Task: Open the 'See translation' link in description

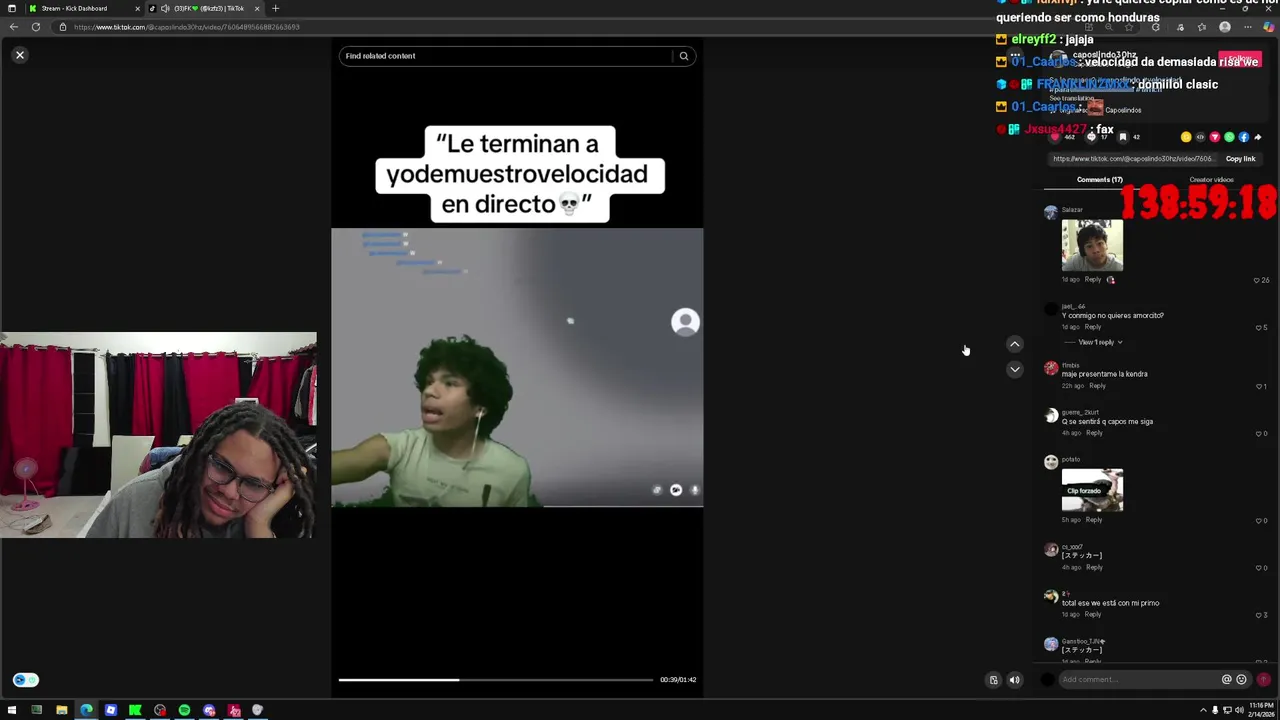Action: point(1071,98)
